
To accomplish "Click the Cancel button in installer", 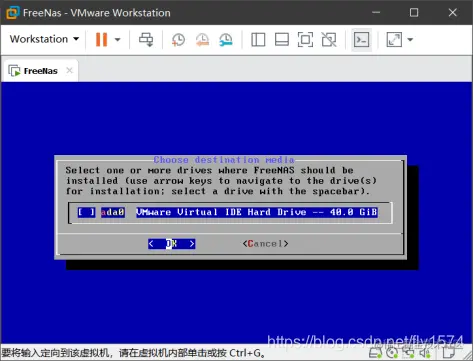I will click(265, 244).
